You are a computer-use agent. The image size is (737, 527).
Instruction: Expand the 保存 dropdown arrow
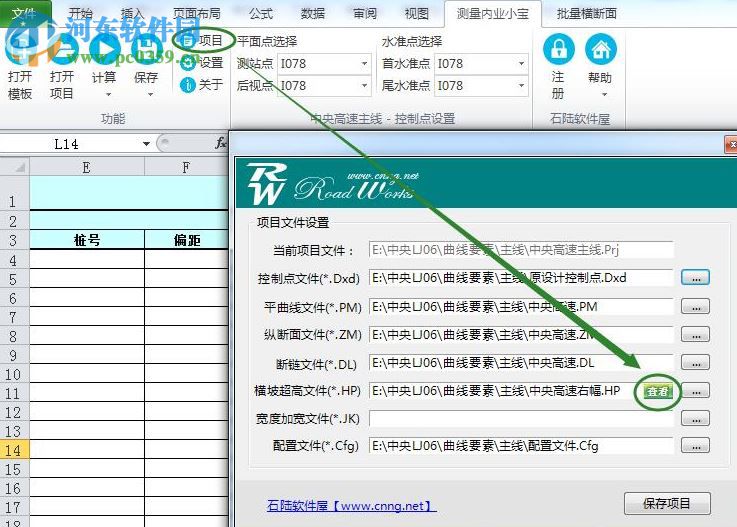click(150, 94)
